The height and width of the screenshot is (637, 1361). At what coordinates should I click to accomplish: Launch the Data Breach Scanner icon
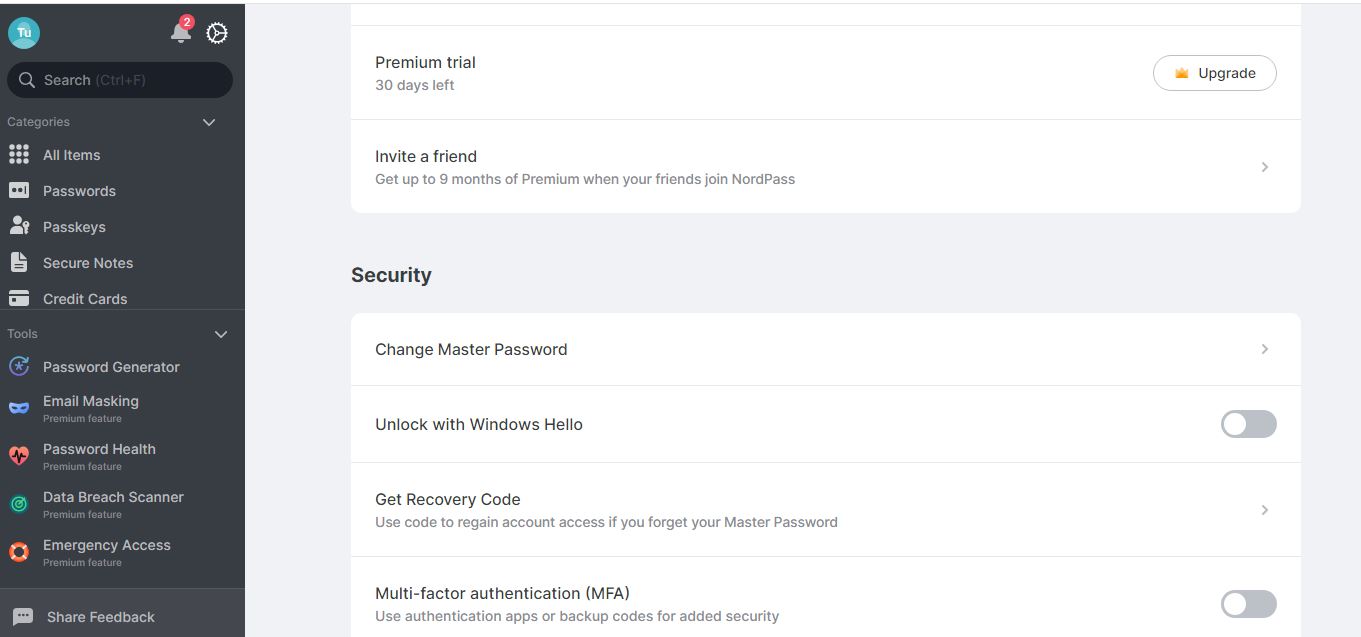19,504
